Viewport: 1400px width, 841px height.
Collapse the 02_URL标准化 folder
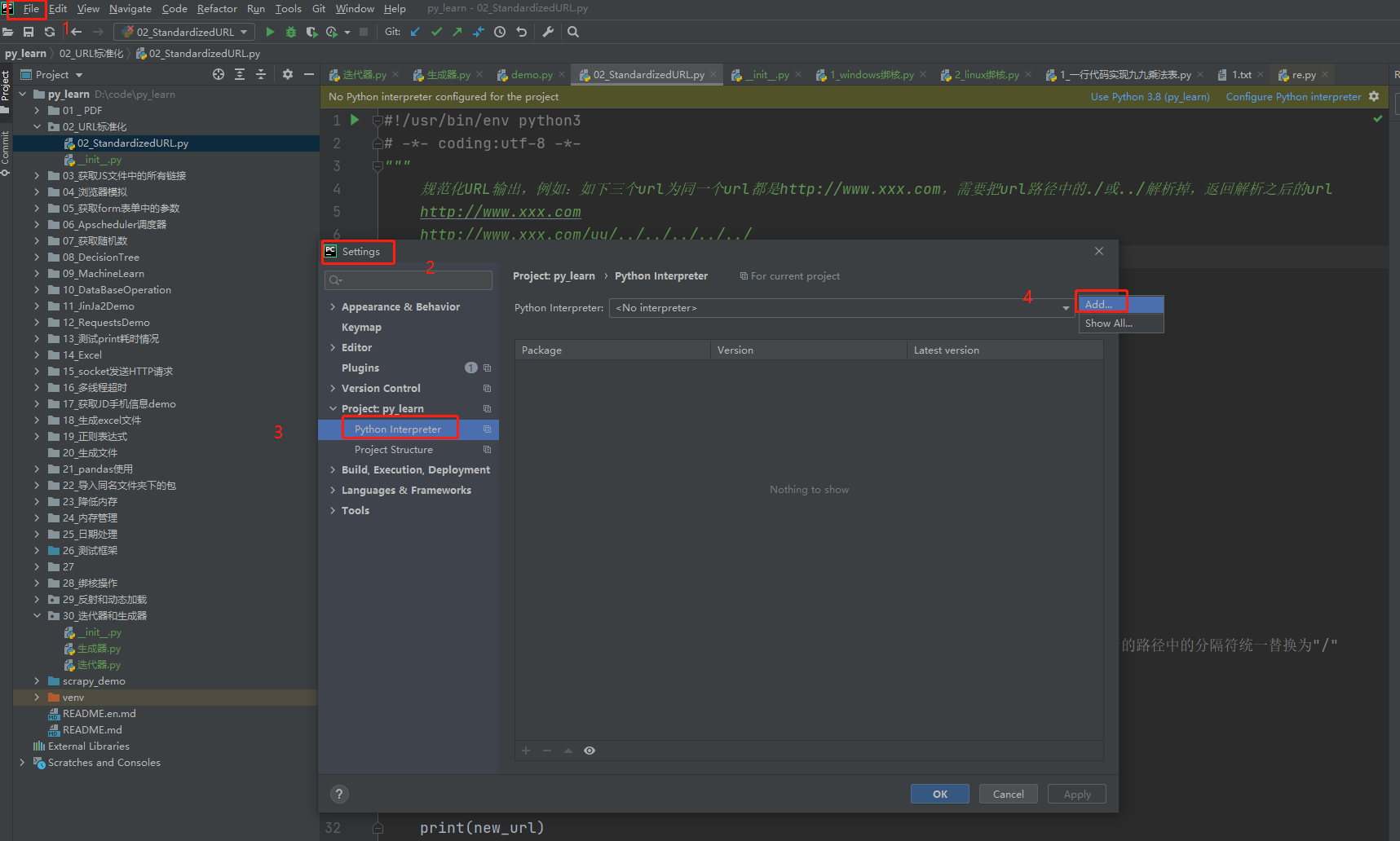coord(37,126)
